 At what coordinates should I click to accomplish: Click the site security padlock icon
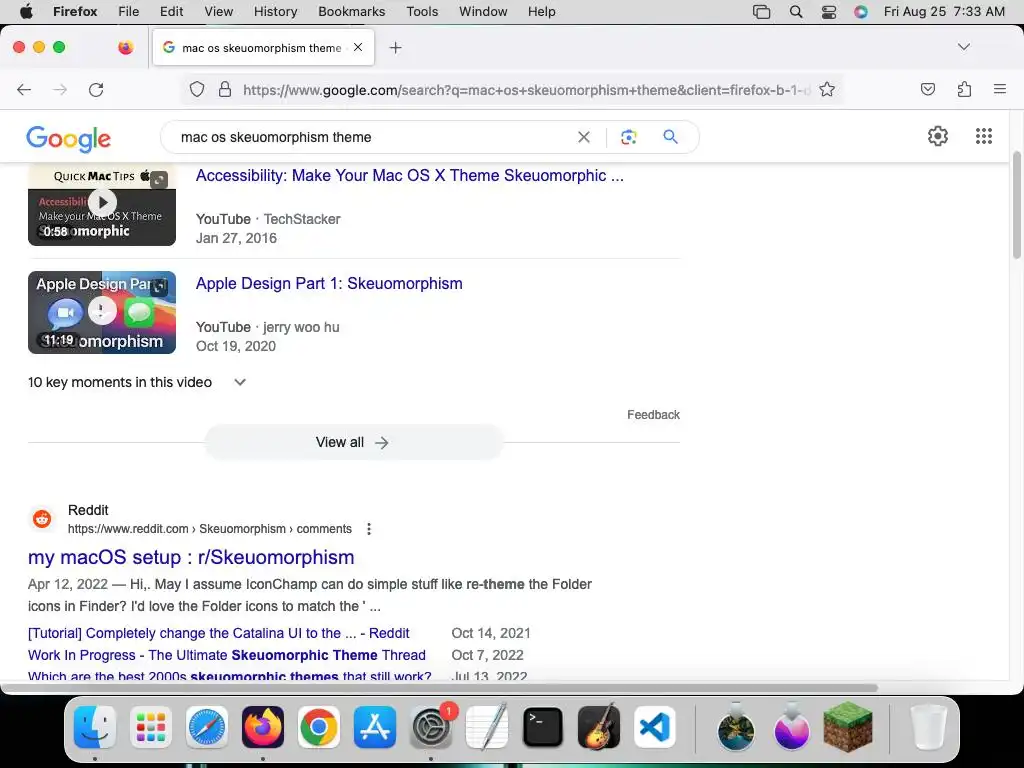click(x=225, y=89)
